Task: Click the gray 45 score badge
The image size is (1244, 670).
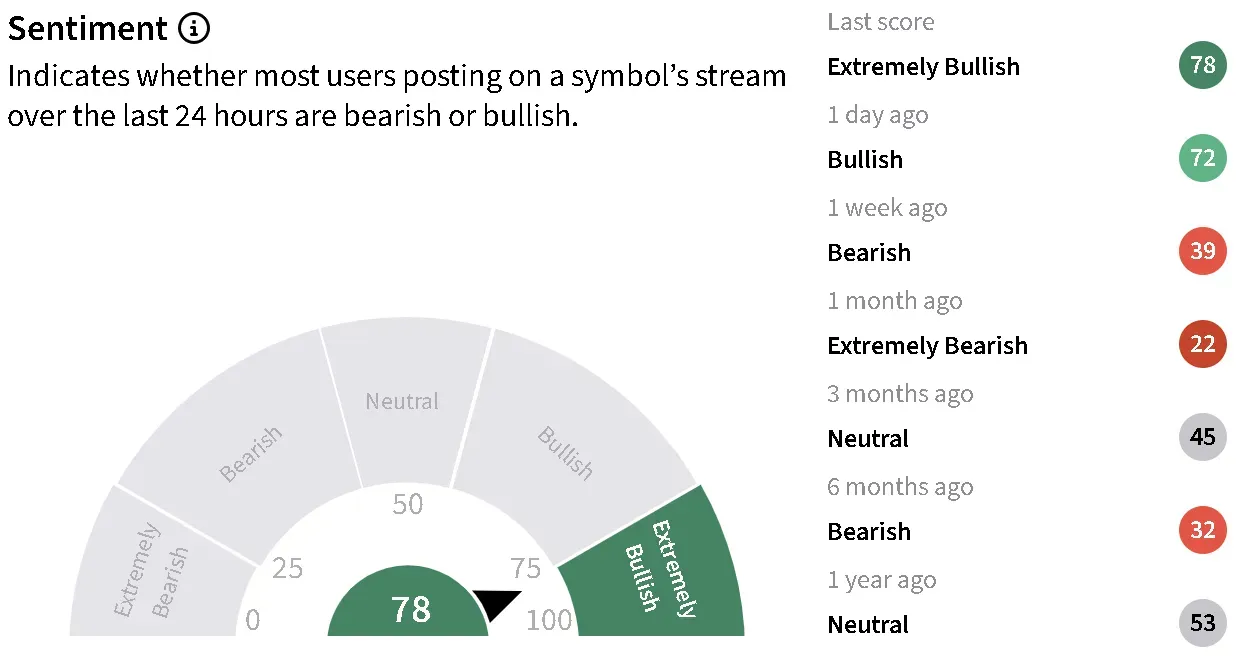Action: coord(1202,438)
